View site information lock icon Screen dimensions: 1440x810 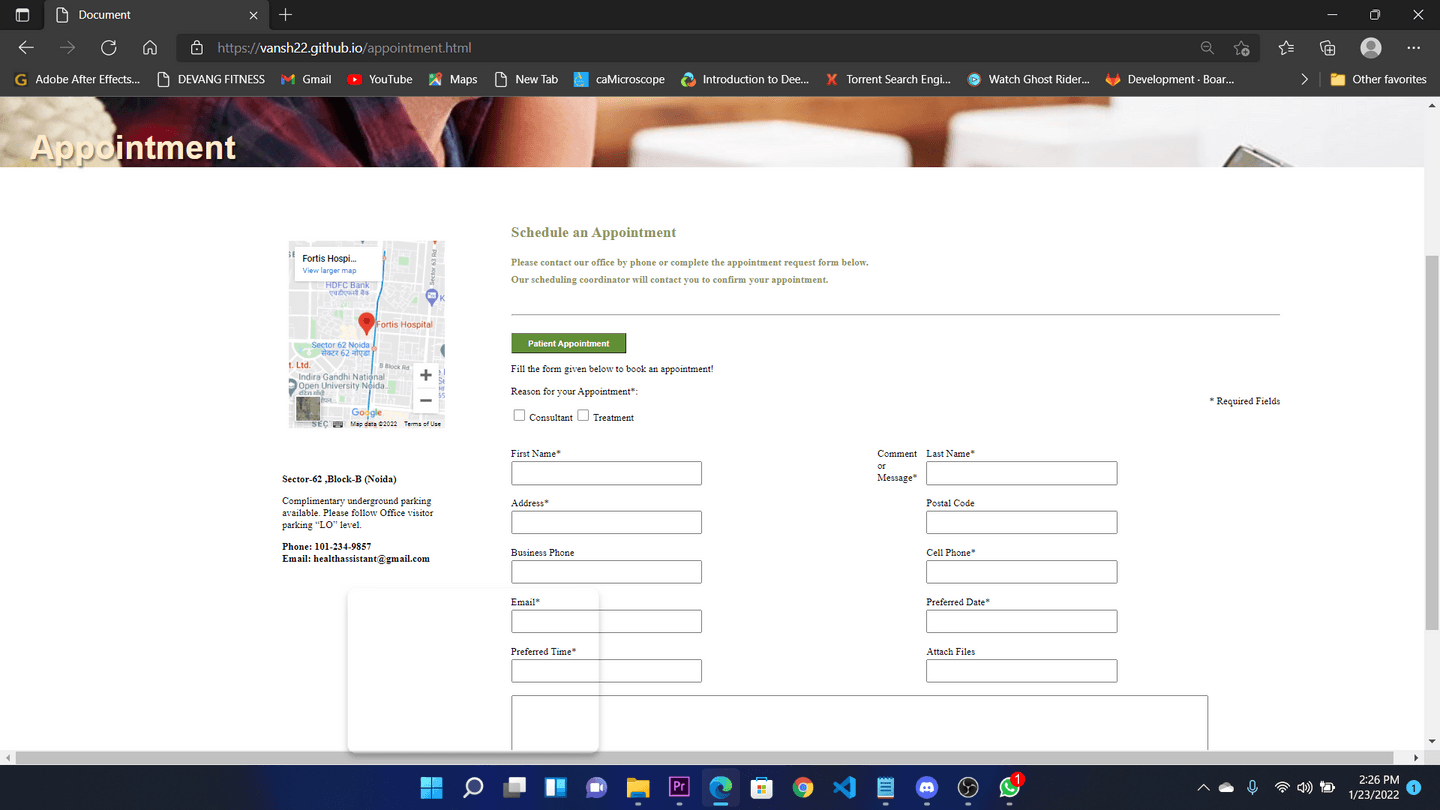point(197,47)
